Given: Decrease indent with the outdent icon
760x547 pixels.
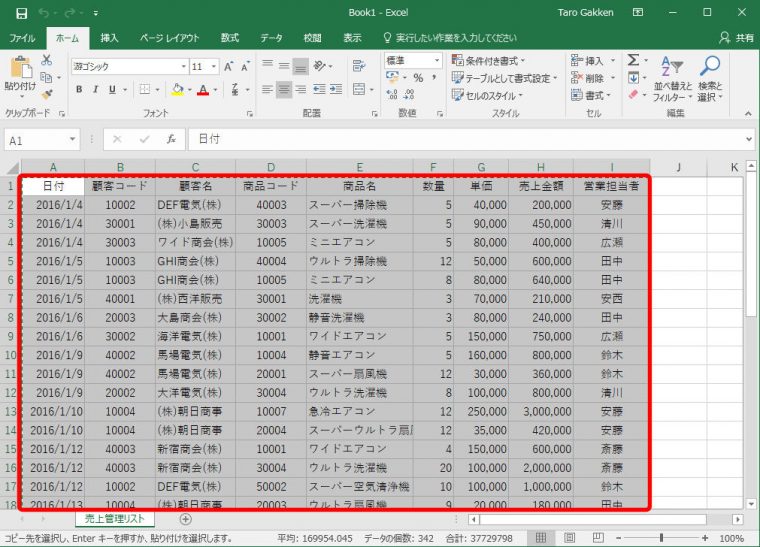Looking at the screenshot, I should [319, 89].
